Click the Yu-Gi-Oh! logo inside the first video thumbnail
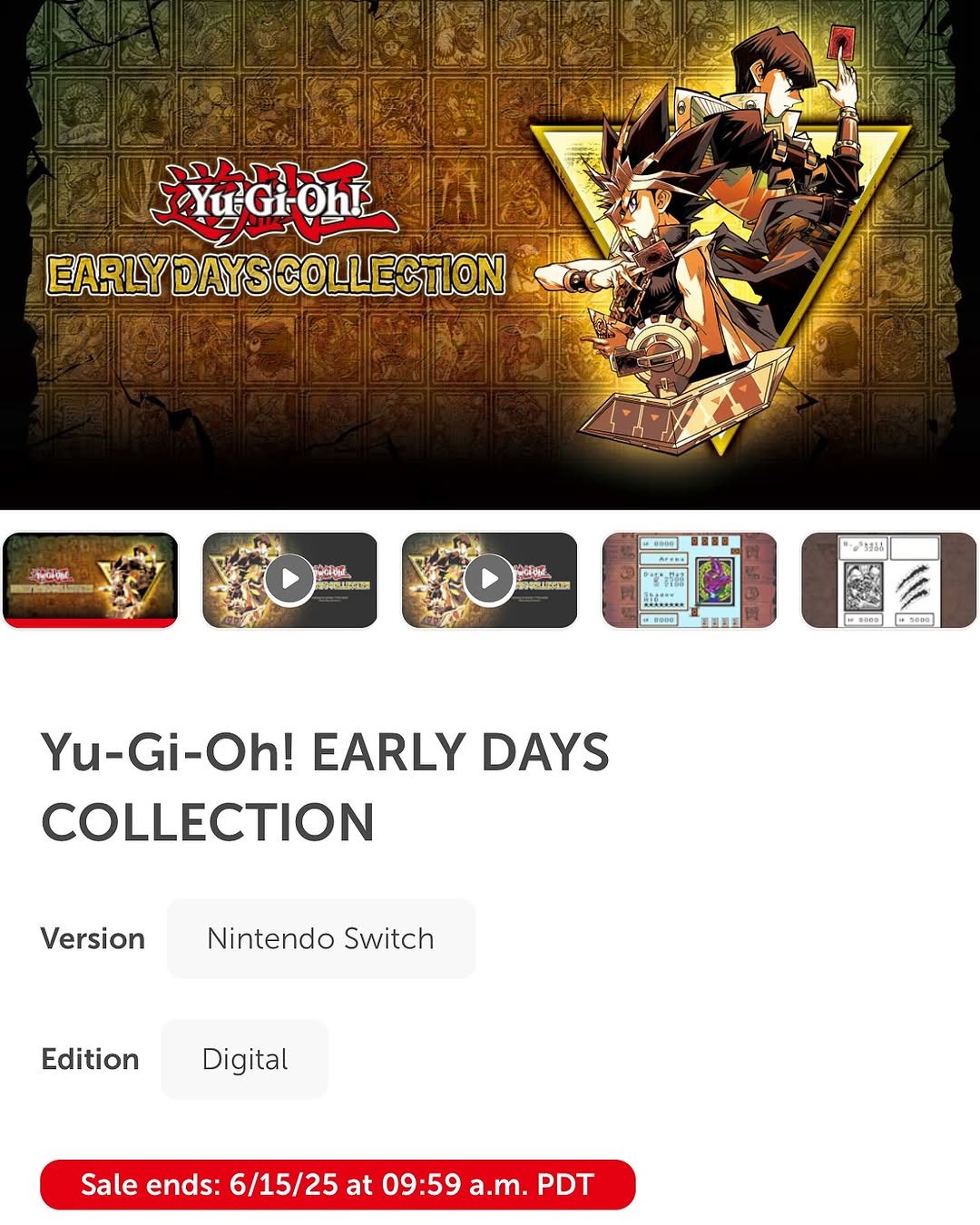The width and height of the screenshot is (980, 1225). pyautogui.click(x=331, y=572)
